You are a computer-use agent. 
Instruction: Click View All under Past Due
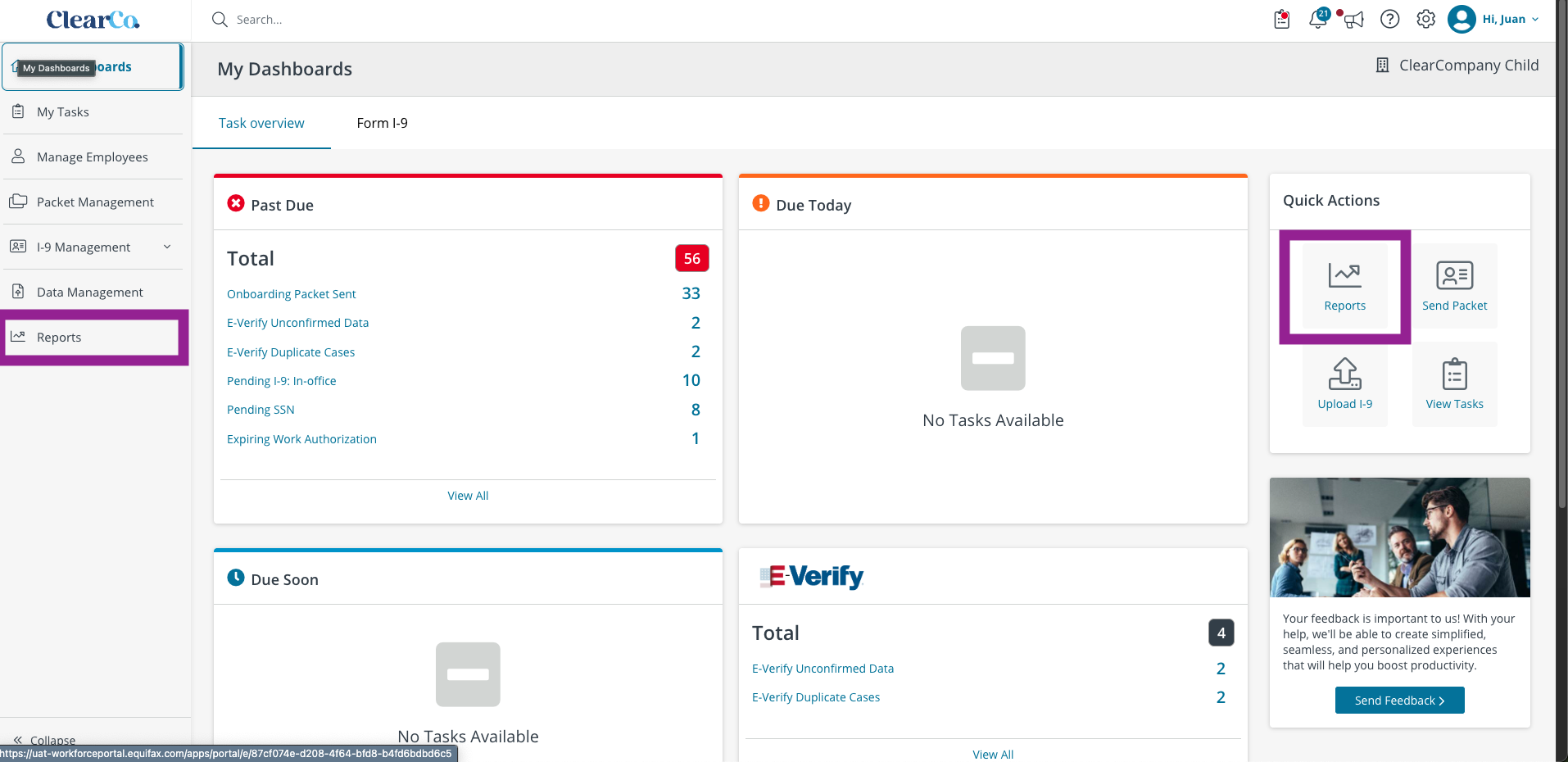468,496
